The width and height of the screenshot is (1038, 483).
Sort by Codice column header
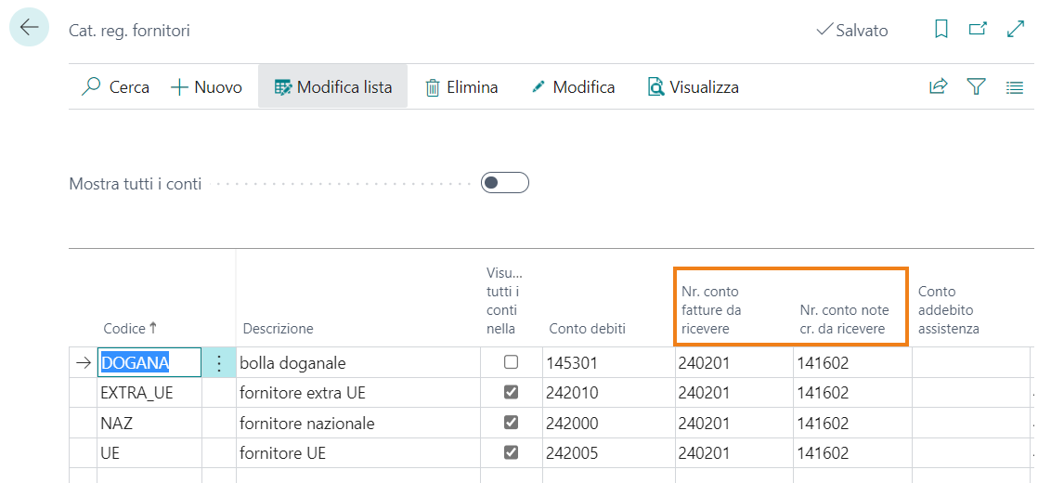coord(130,329)
